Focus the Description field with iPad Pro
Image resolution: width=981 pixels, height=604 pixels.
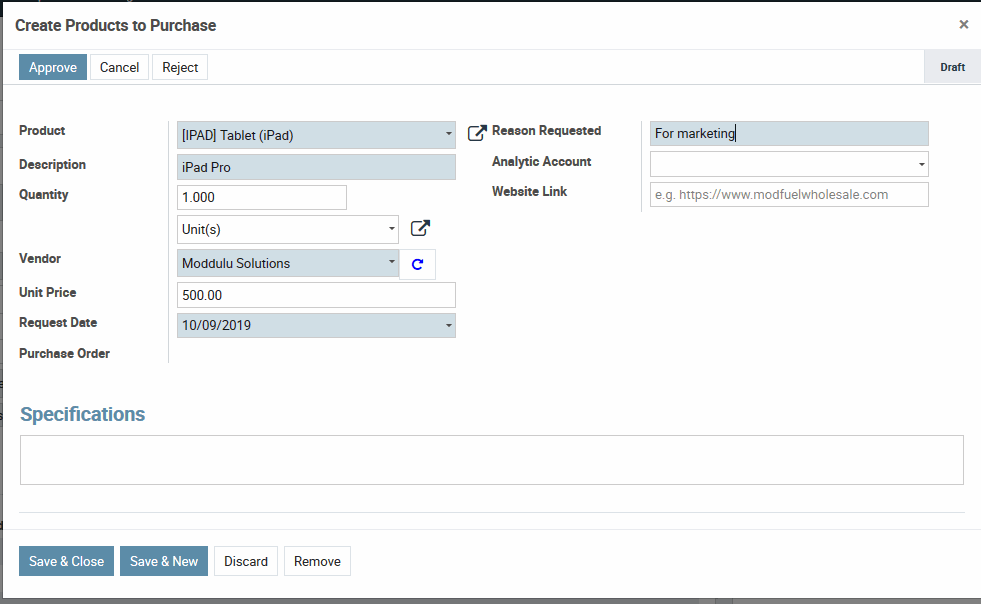(x=316, y=167)
